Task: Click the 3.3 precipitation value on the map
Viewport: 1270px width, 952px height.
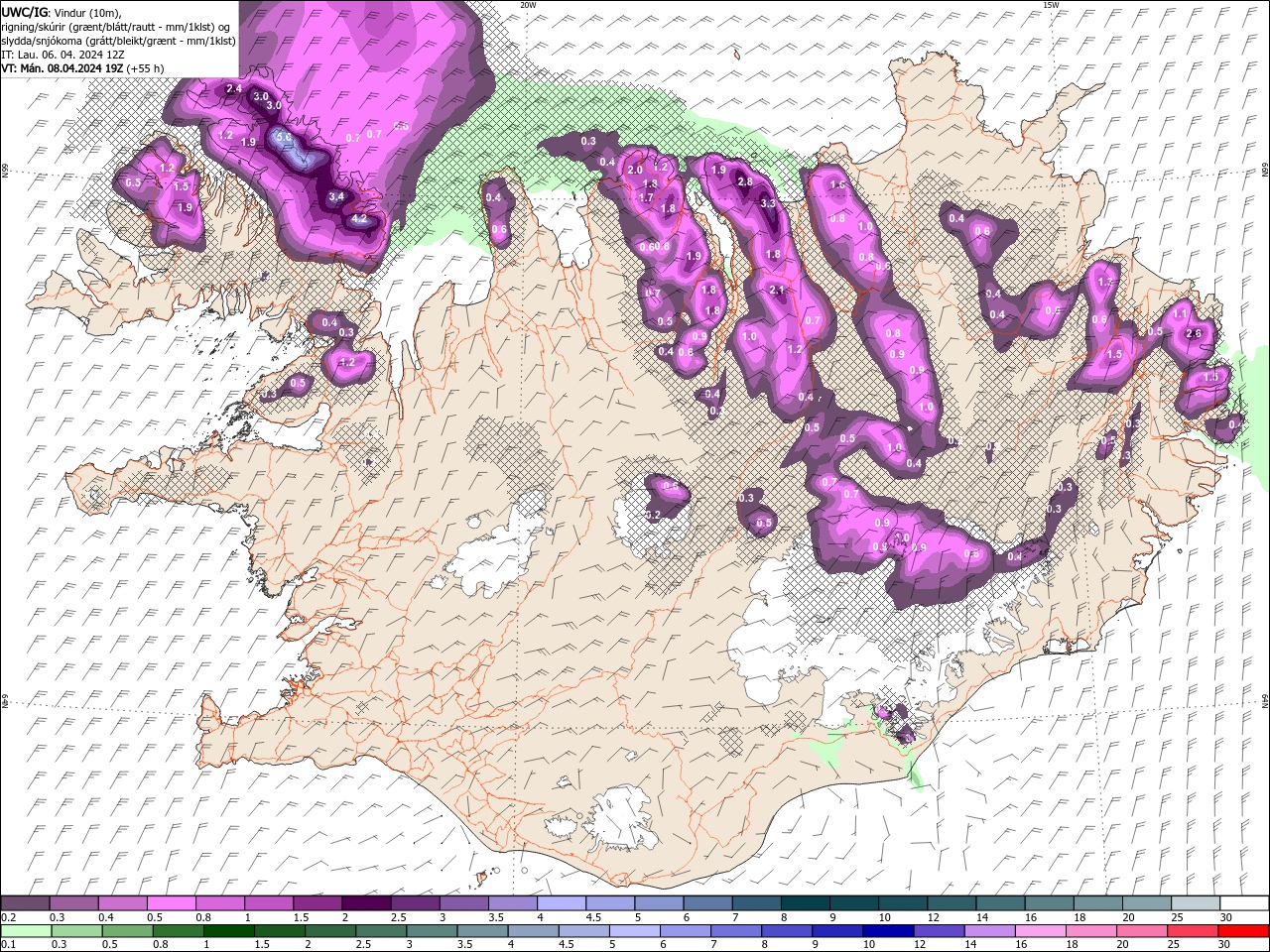Action: [x=767, y=203]
